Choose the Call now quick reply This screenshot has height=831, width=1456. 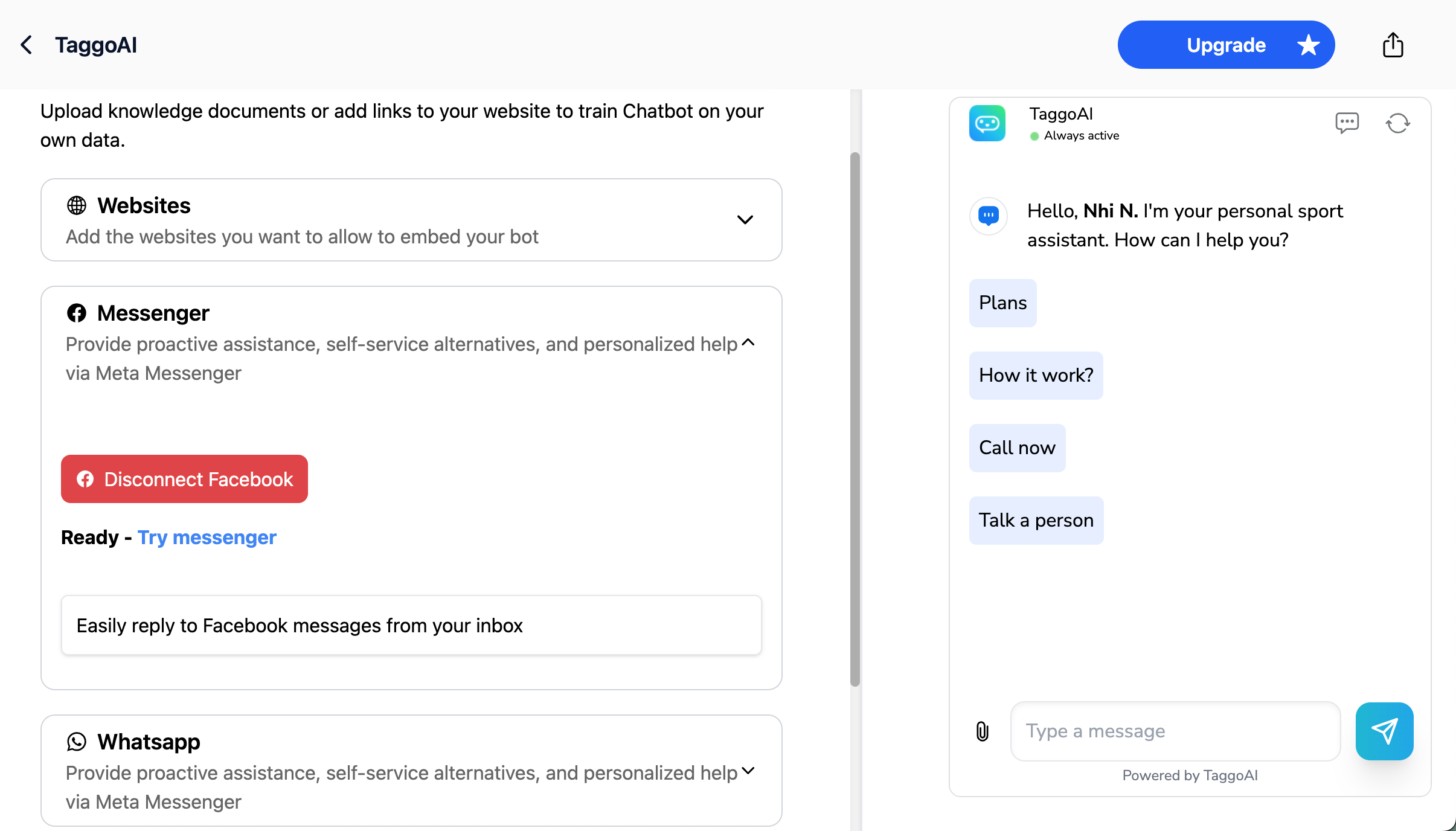coord(1017,448)
